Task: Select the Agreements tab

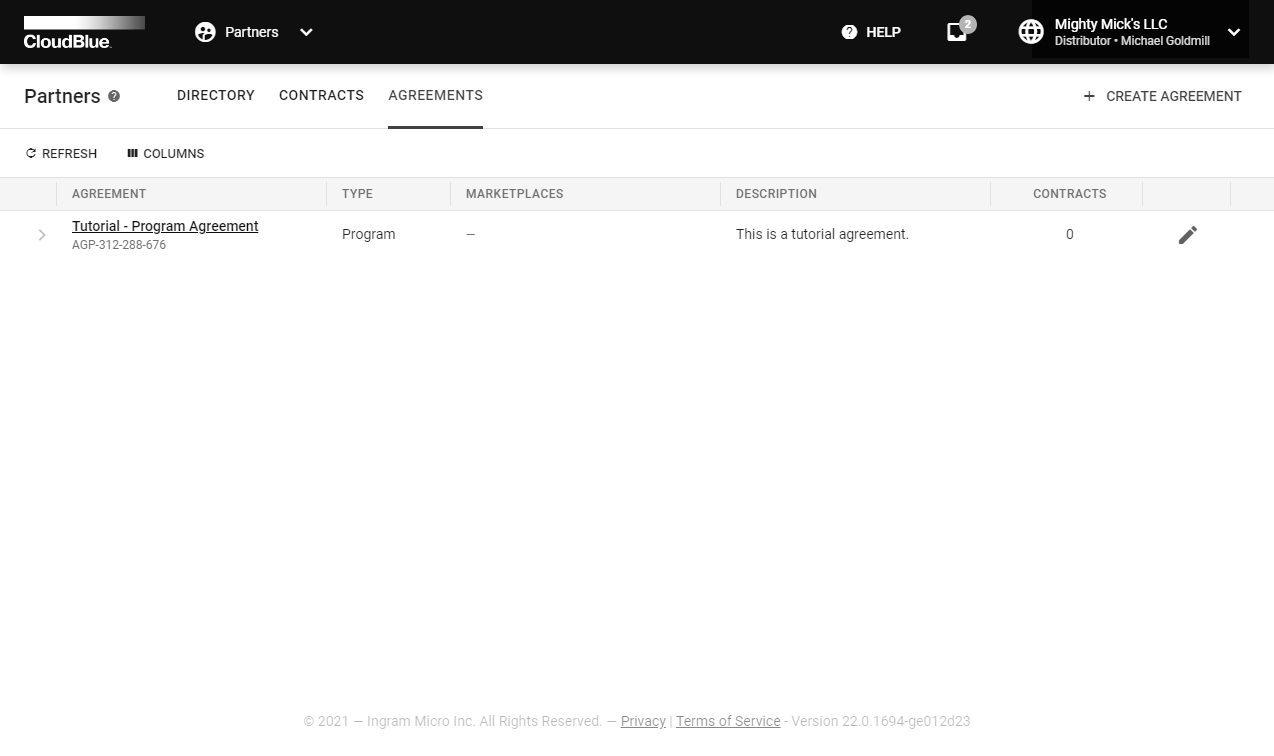Action: (435, 95)
